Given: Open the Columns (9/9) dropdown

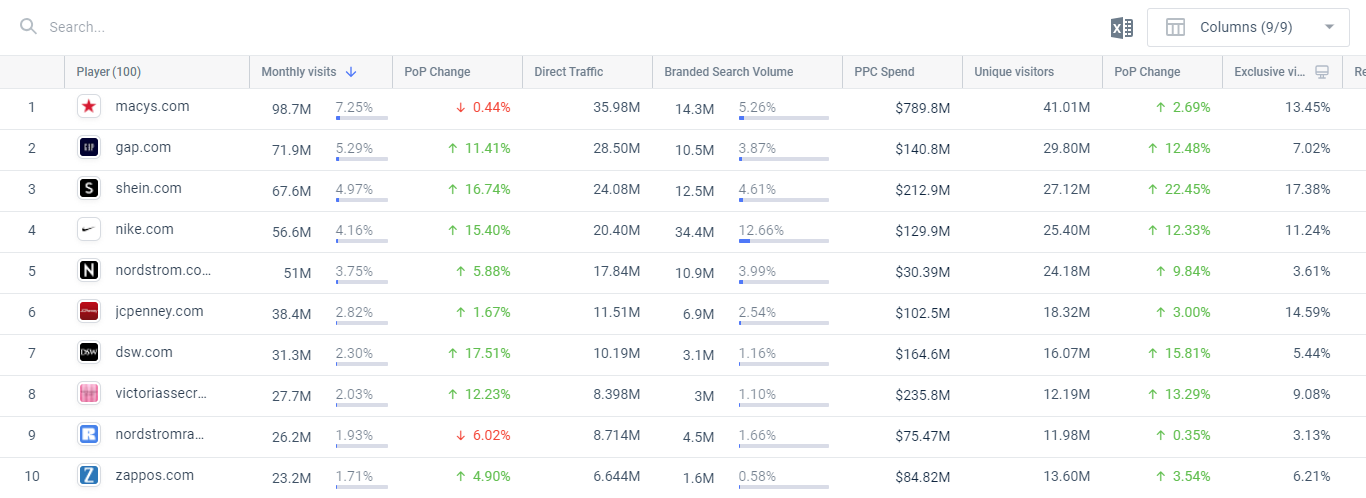Looking at the screenshot, I should [x=1248, y=27].
